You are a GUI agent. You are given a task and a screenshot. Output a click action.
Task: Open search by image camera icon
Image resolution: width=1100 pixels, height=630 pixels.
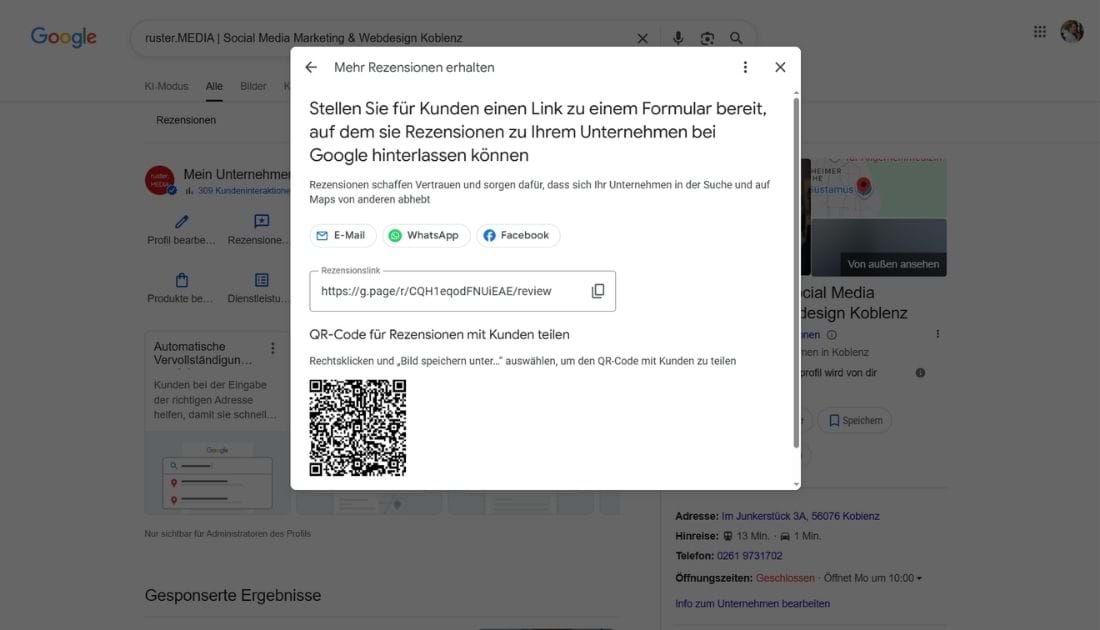tap(707, 39)
